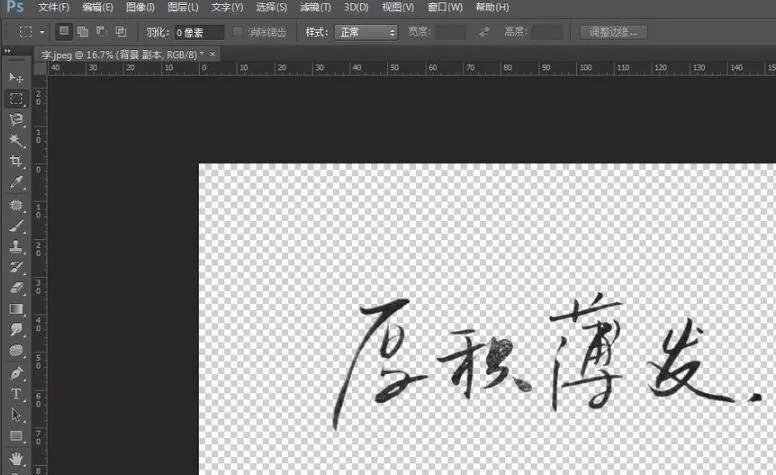
Task: Open the 文件(F) menu
Action: pyautogui.click(x=53, y=7)
